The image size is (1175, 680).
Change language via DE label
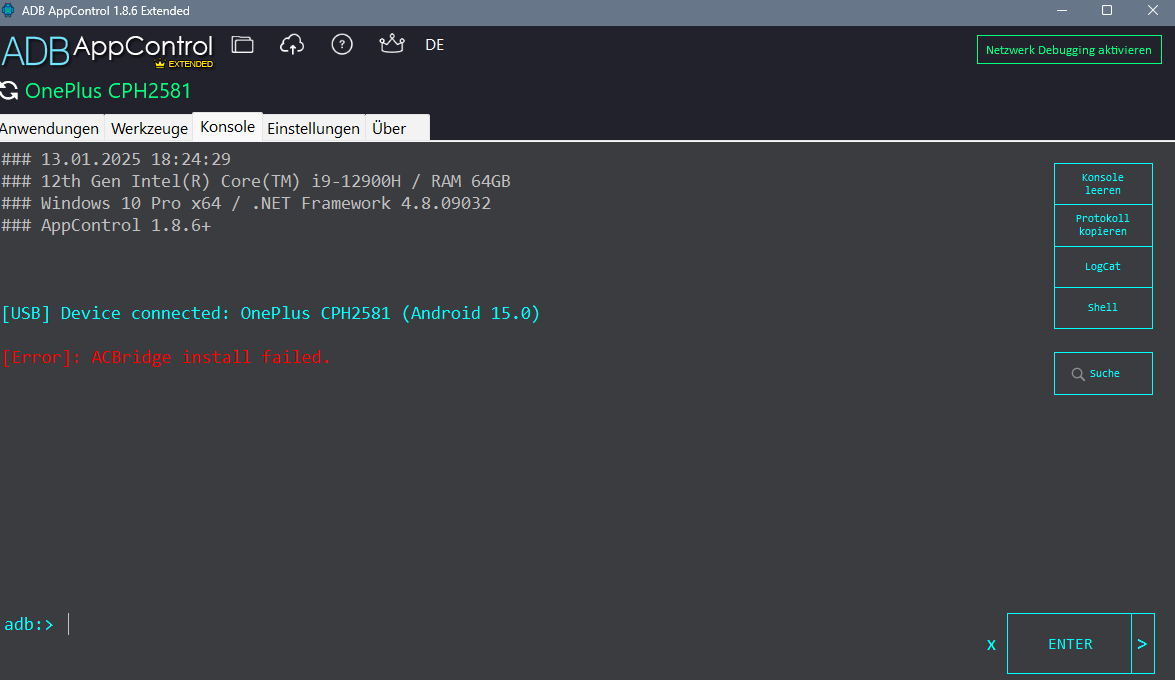tap(435, 45)
